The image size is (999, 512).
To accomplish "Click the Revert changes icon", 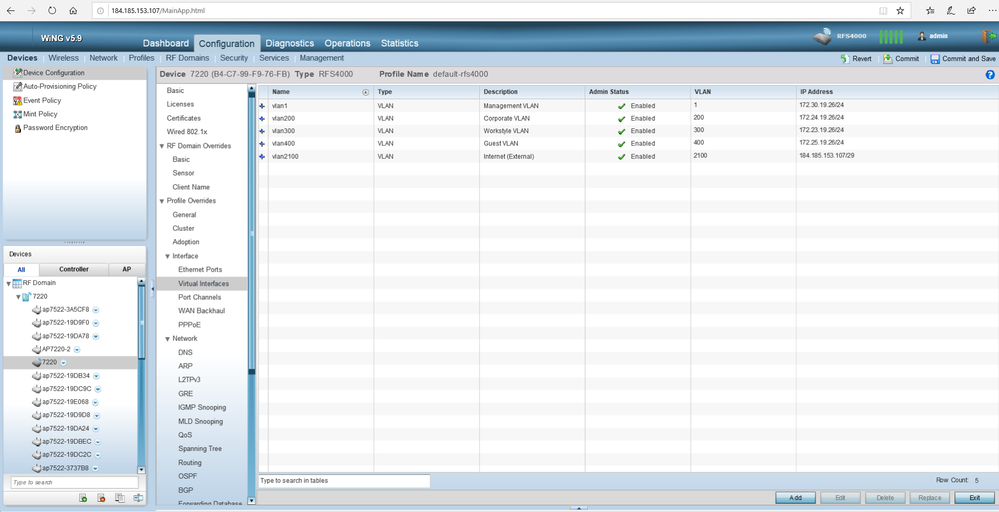I will [x=845, y=59].
